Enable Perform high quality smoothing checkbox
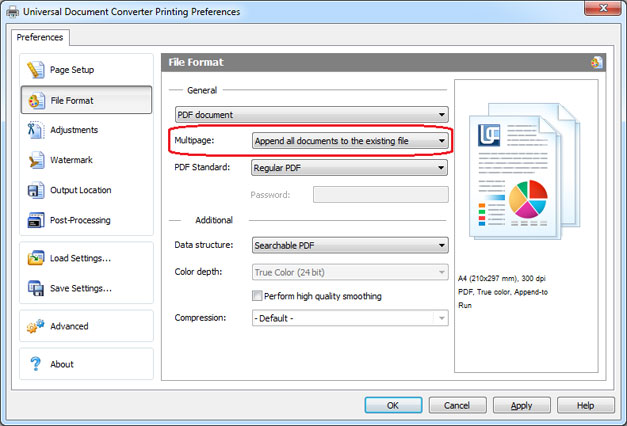Image resolution: width=627 pixels, height=426 pixels. (257, 296)
